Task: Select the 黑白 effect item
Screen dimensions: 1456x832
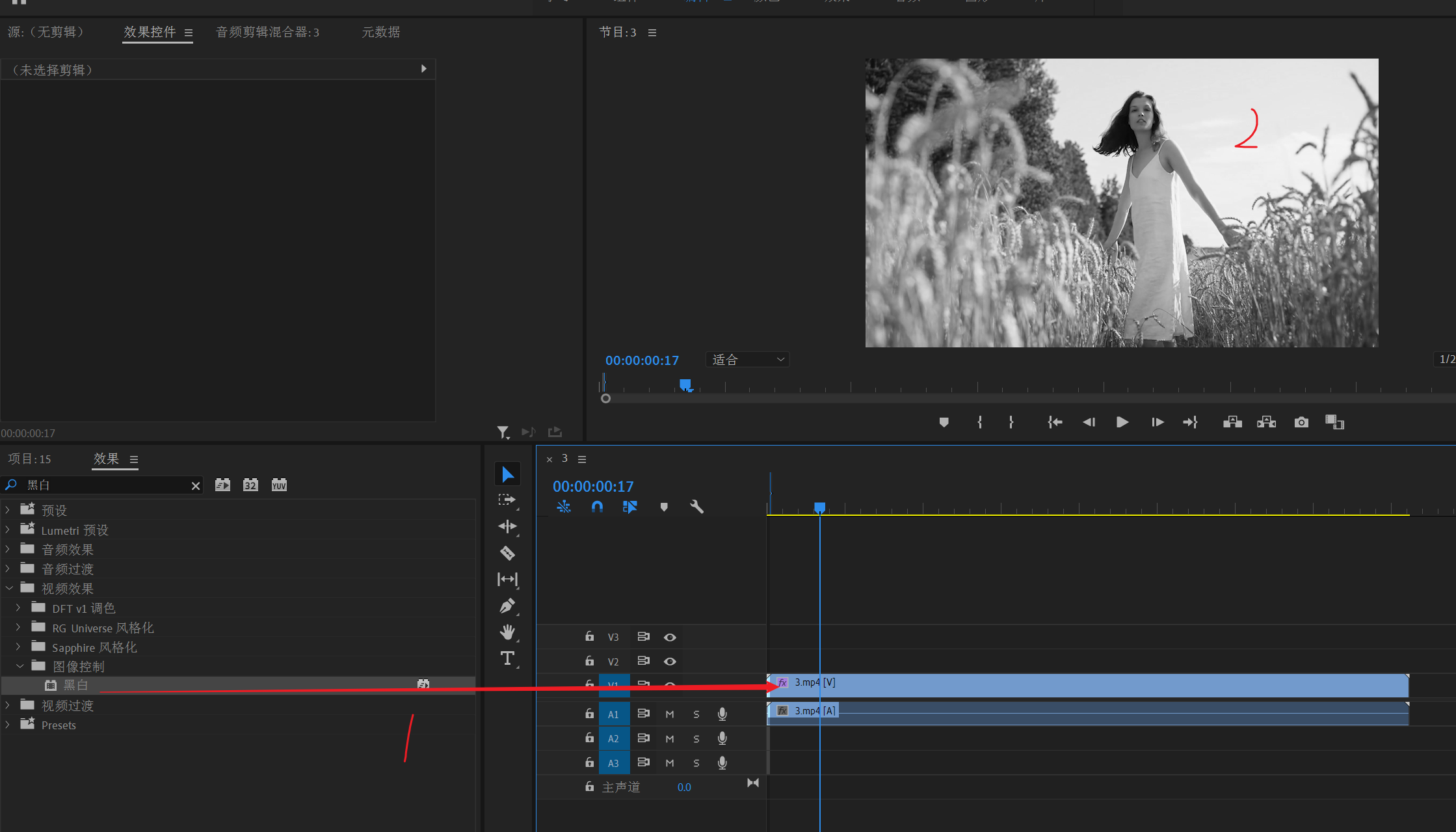Action: pyautogui.click(x=238, y=685)
